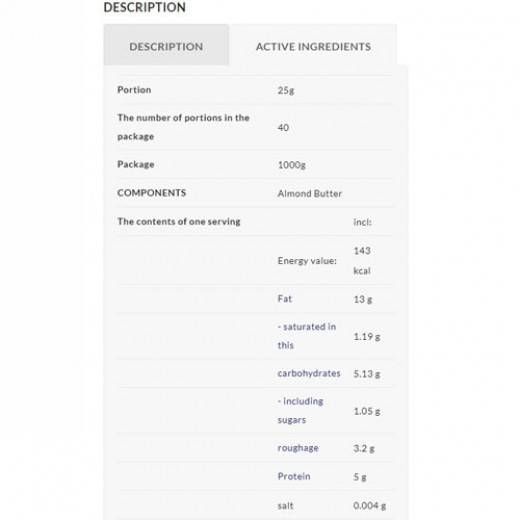Screen dimensions: 520x520
Task: Select the COMPONENTS label
Action: point(152,193)
